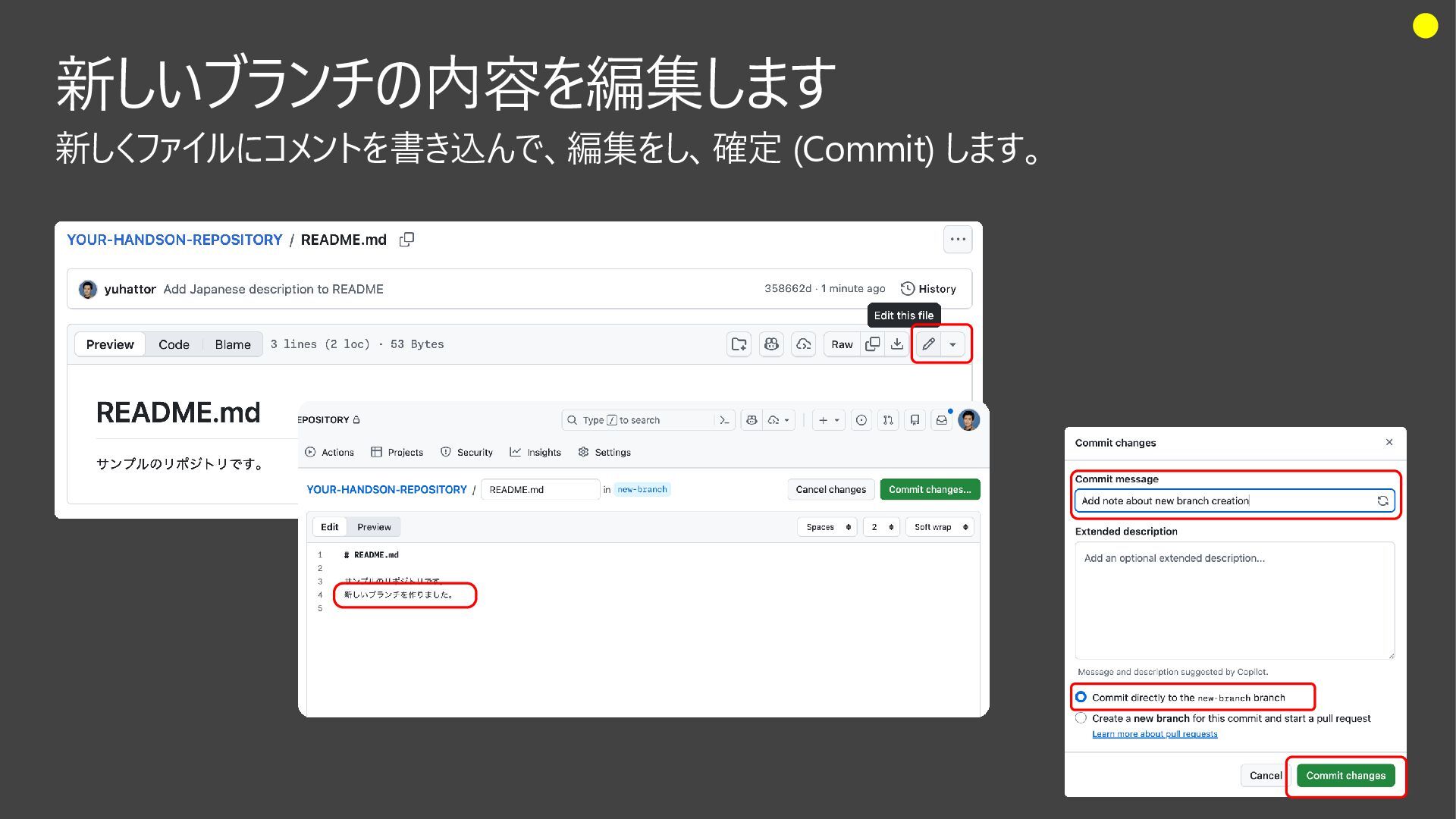The width and height of the screenshot is (1456, 819).
Task: Click regenerate commit message icon
Action: [1382, 500]
